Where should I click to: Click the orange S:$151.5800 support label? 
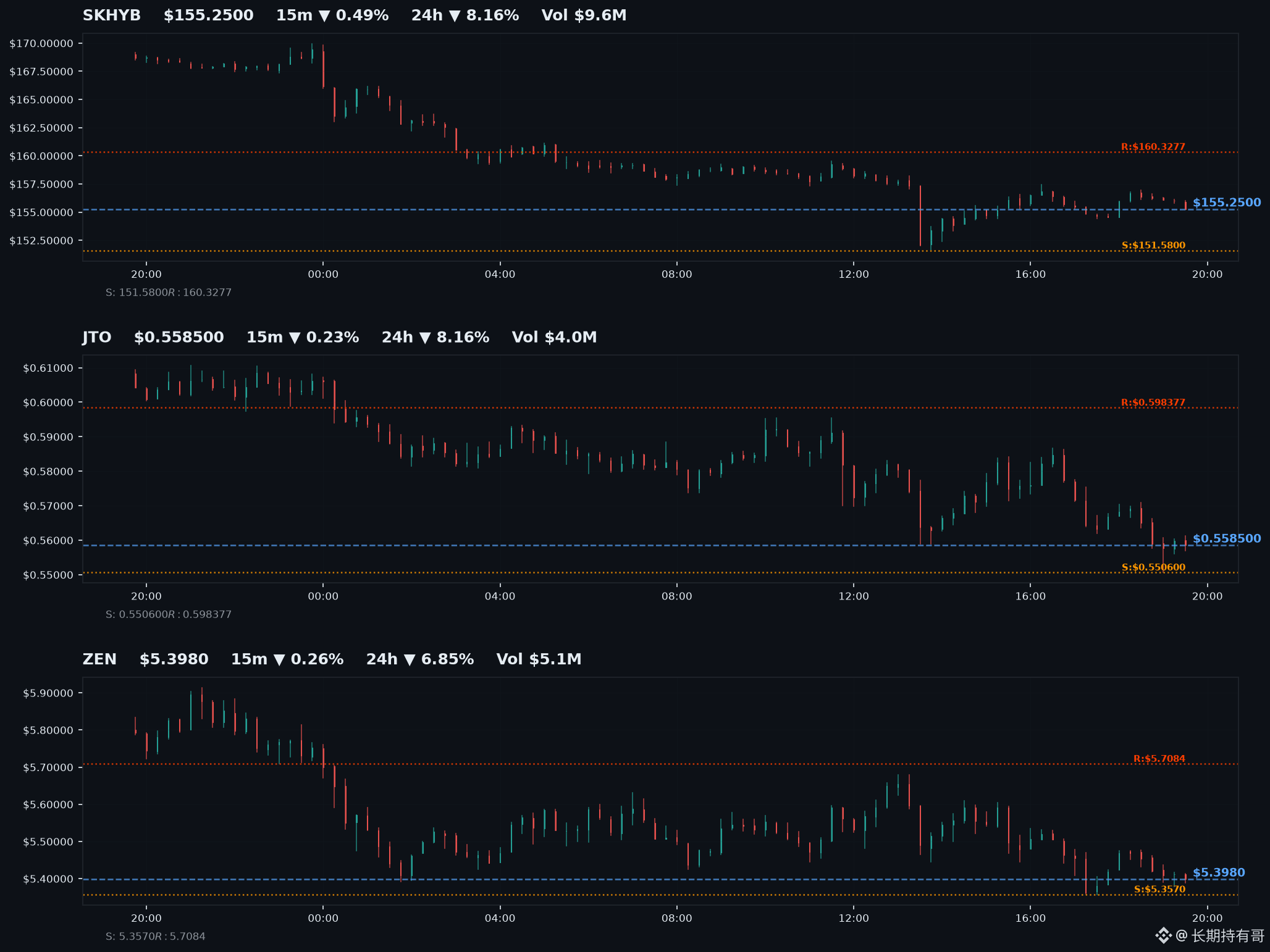1154,246
